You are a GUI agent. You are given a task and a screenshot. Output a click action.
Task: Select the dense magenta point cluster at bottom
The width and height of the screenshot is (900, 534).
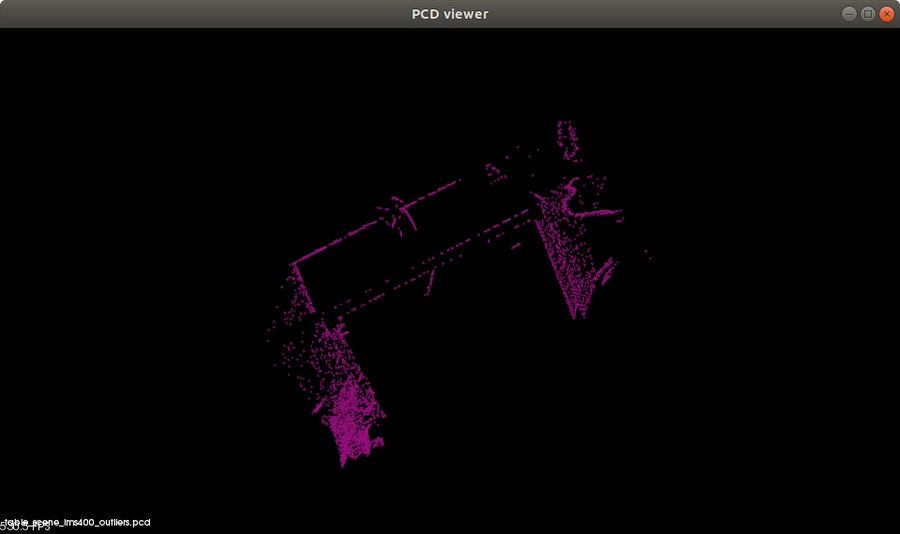pyautogui.click(x=352, y=418)
